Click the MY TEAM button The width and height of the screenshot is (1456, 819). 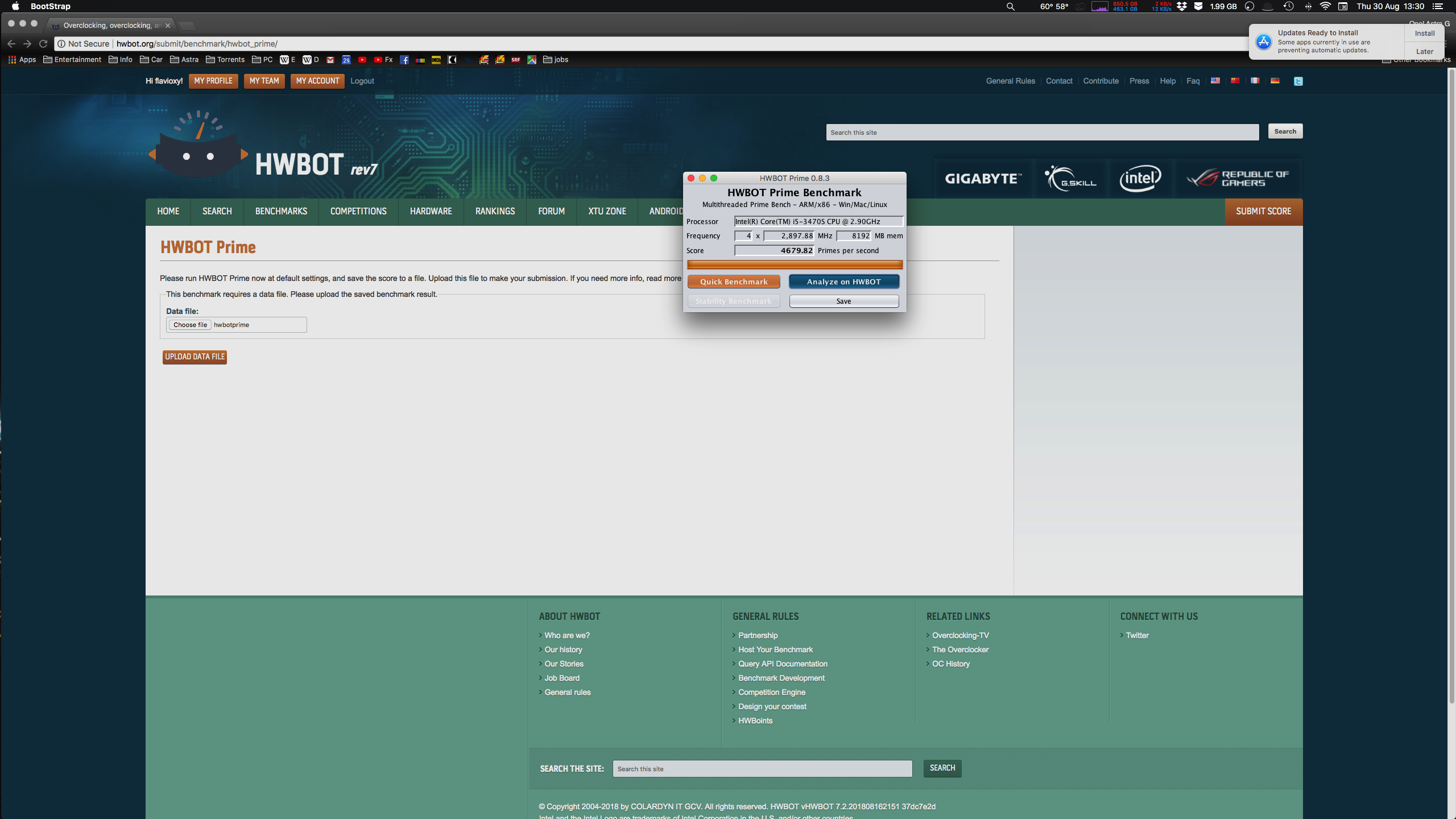pyautogui.click(x=264, y=81)
